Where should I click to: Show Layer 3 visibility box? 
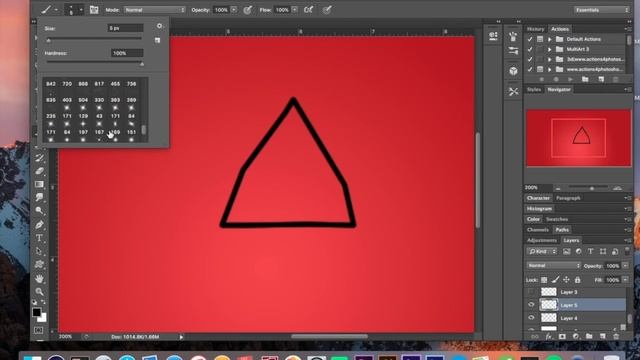click(531, 292)
